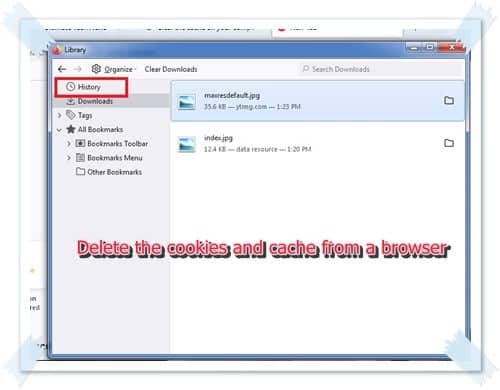Click the Bookmarks Menu icon

point(80,157)
